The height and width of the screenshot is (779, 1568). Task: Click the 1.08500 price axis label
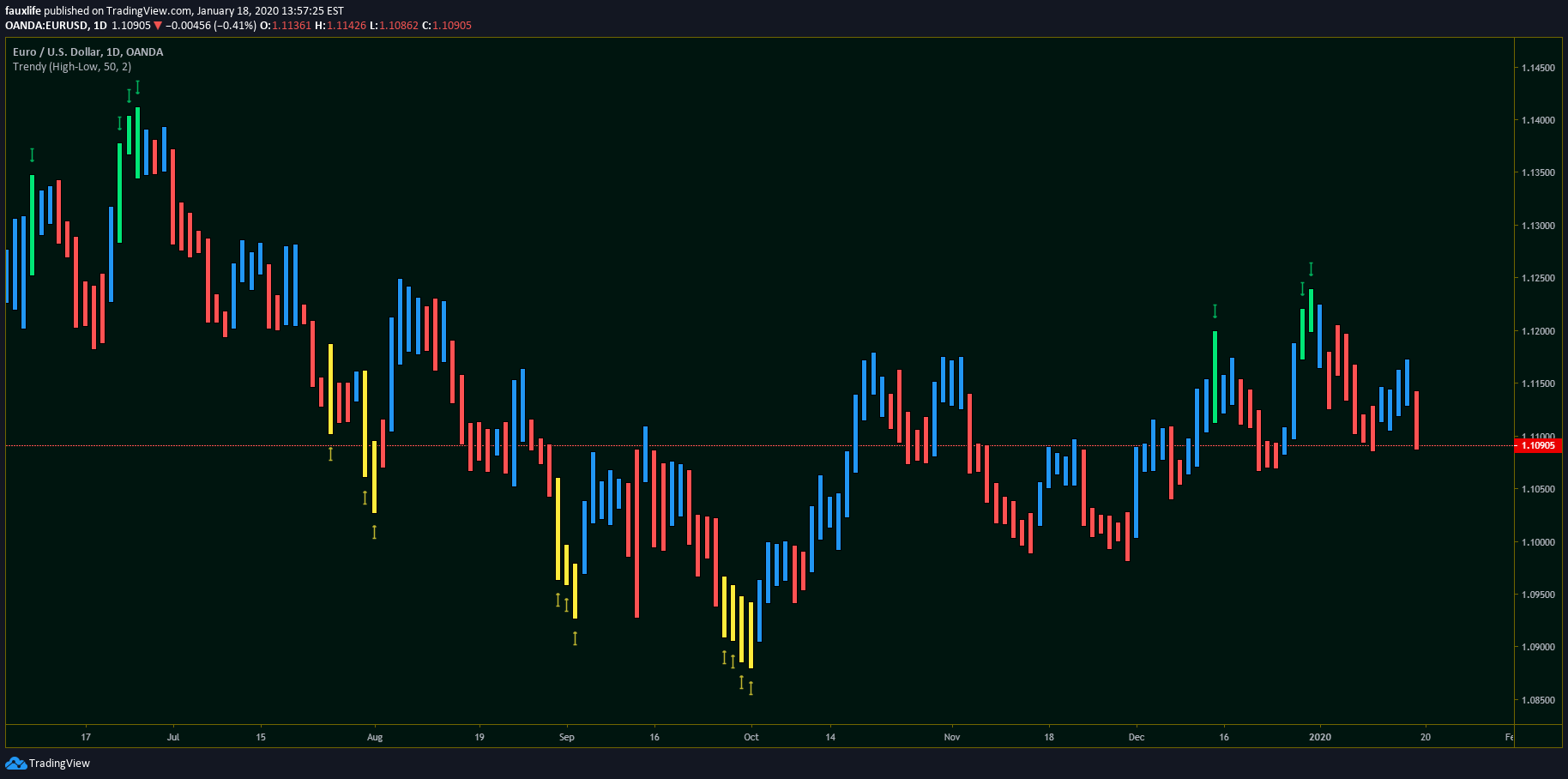[1538, 700]
